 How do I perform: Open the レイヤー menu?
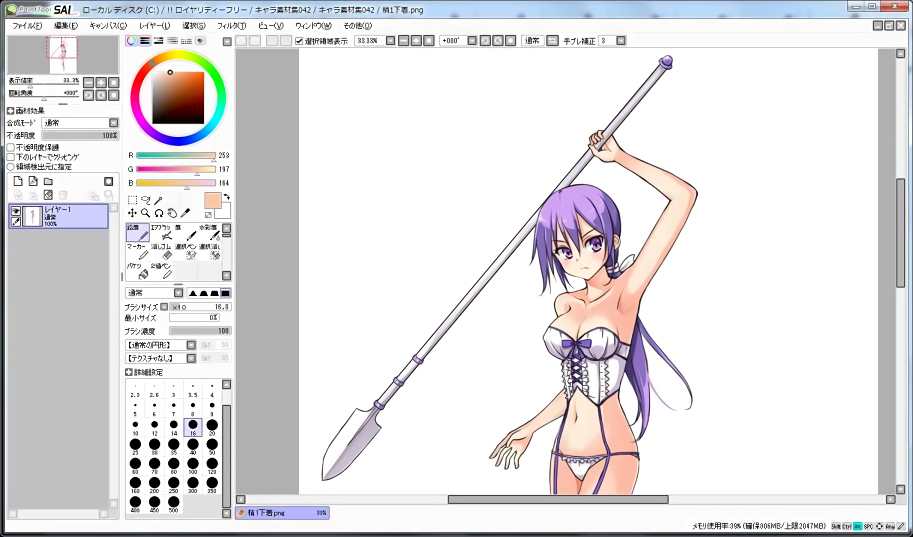point(154,25)
